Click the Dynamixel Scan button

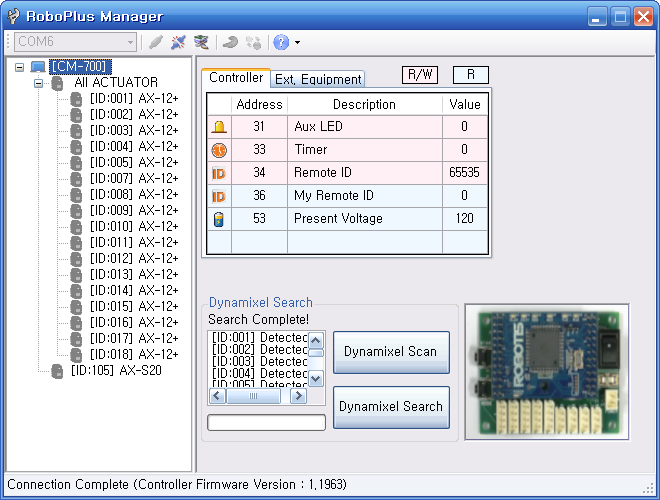(391, 352)
